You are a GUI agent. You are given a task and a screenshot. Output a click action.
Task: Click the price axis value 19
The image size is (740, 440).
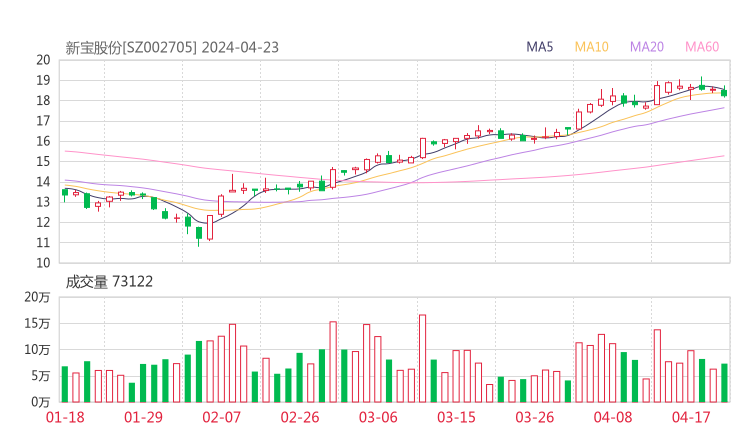point(43,80)
